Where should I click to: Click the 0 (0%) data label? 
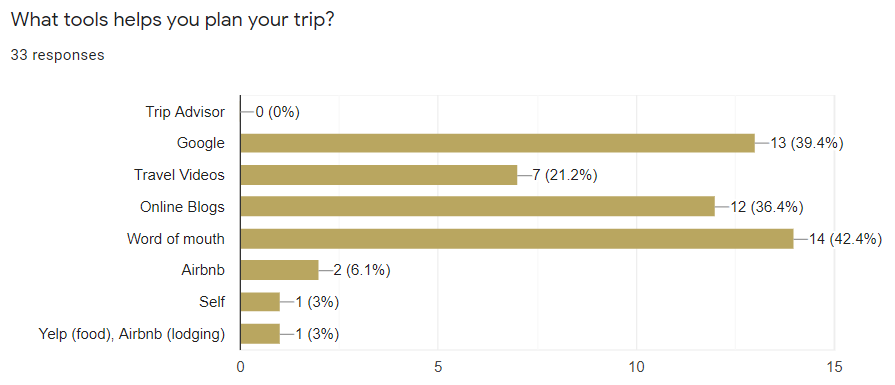point(277,112)
